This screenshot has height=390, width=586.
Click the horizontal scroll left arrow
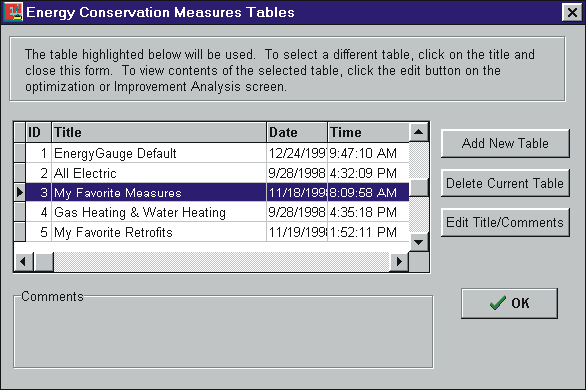[x=23, y=261]
